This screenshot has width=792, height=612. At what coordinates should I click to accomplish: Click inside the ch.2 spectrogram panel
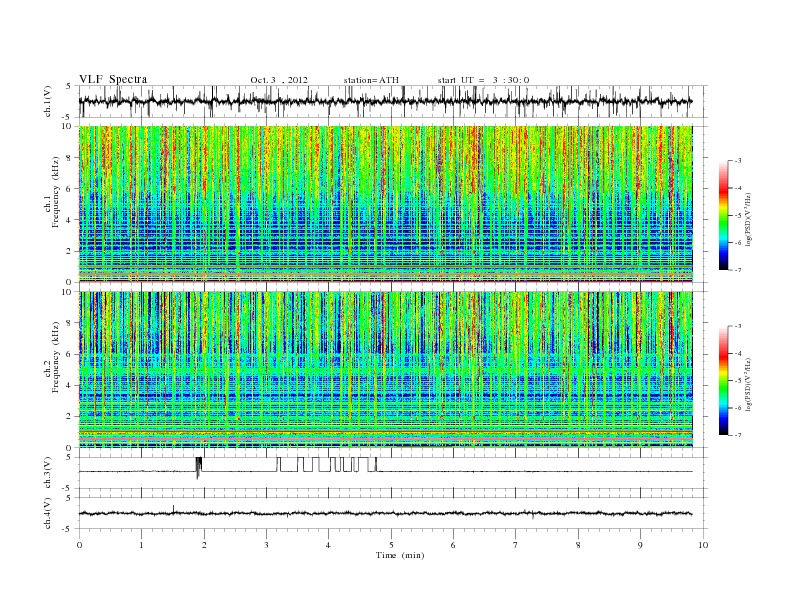(x=385, y=369)
